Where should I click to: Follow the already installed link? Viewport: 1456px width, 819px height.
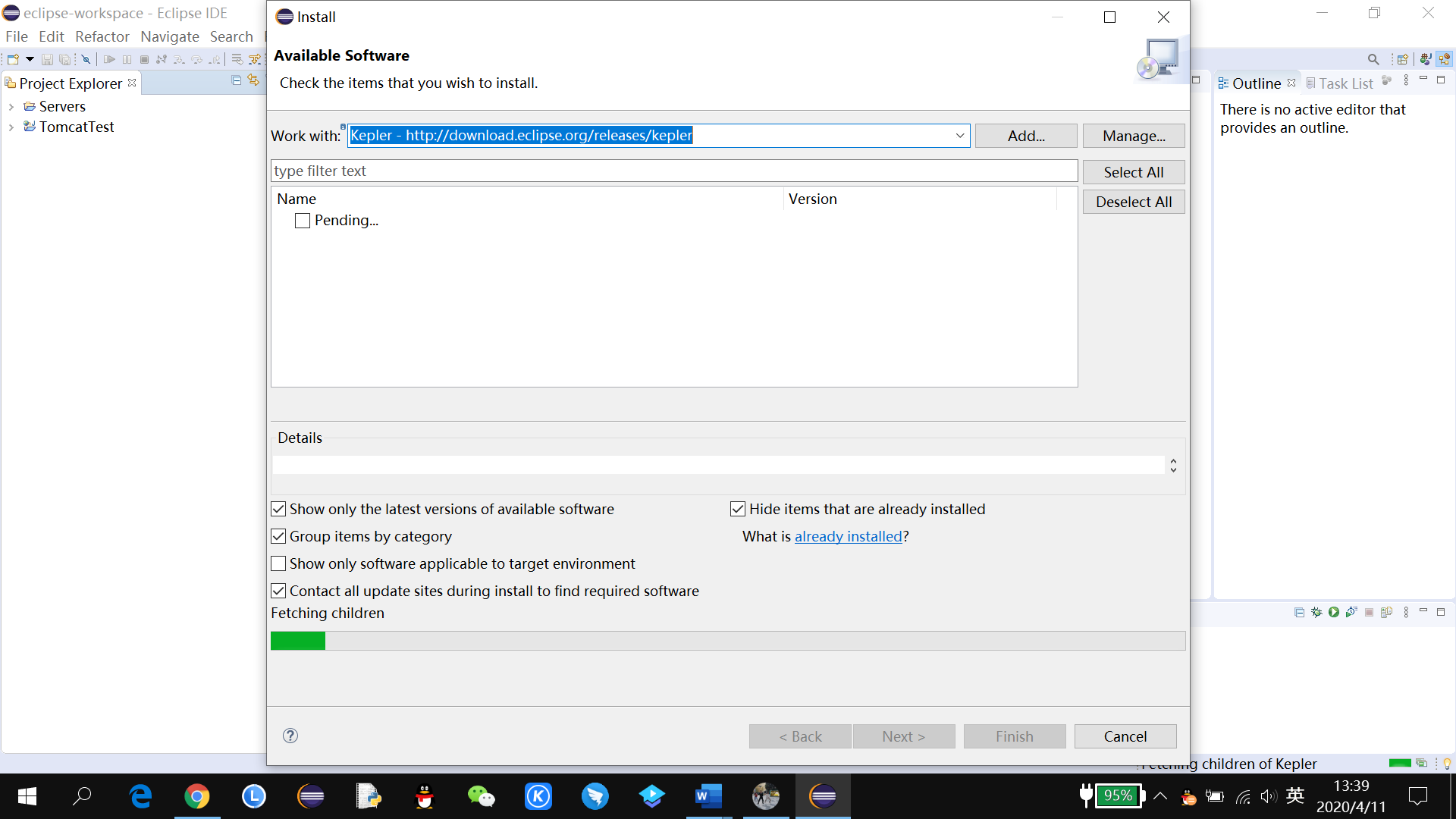[848, 536]
